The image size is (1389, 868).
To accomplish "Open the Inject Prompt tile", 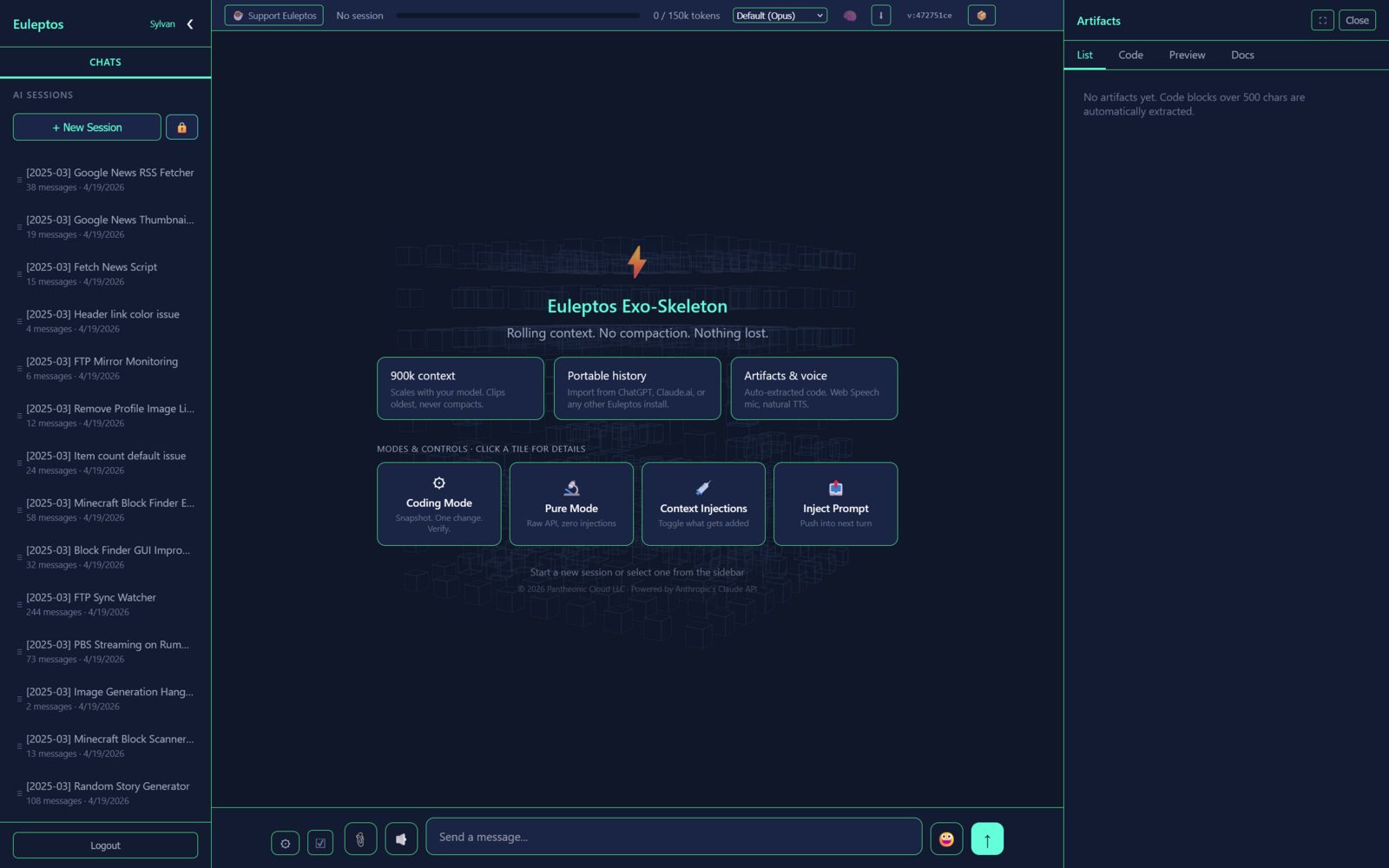I will tap(835, 503).
